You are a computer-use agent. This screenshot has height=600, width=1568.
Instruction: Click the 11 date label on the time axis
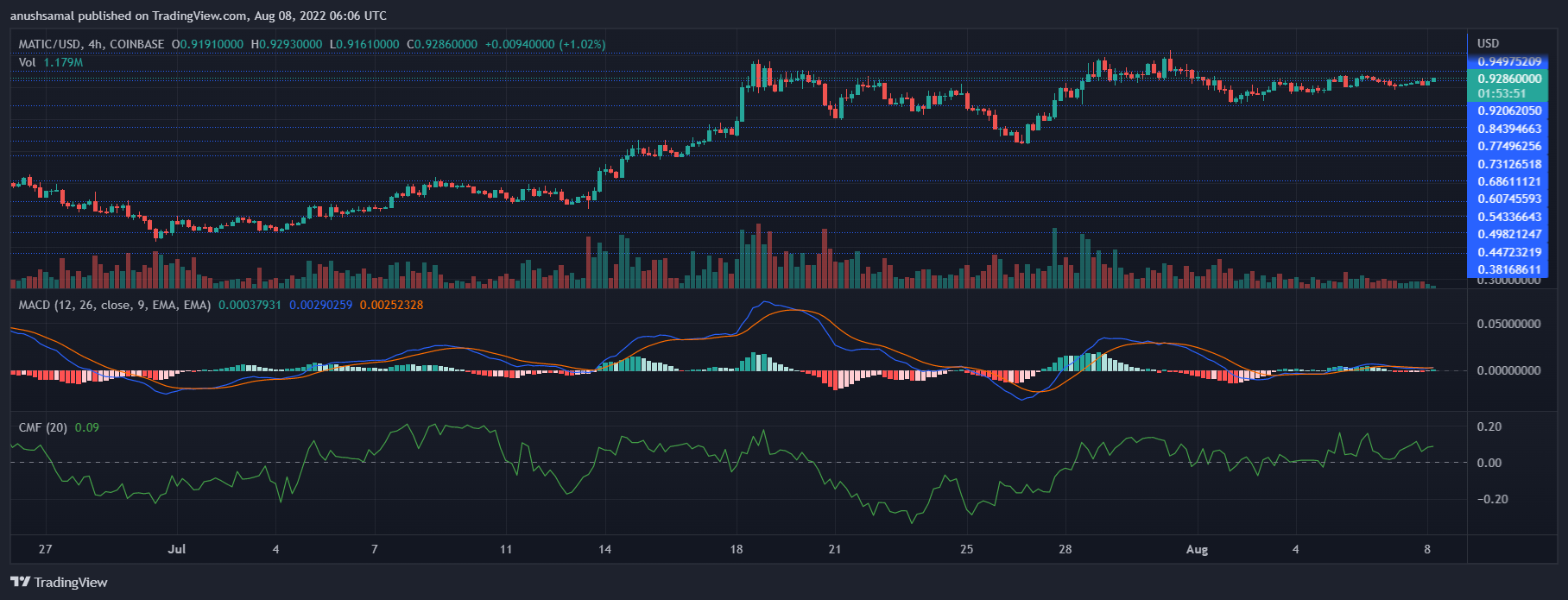tap(506, 549)
